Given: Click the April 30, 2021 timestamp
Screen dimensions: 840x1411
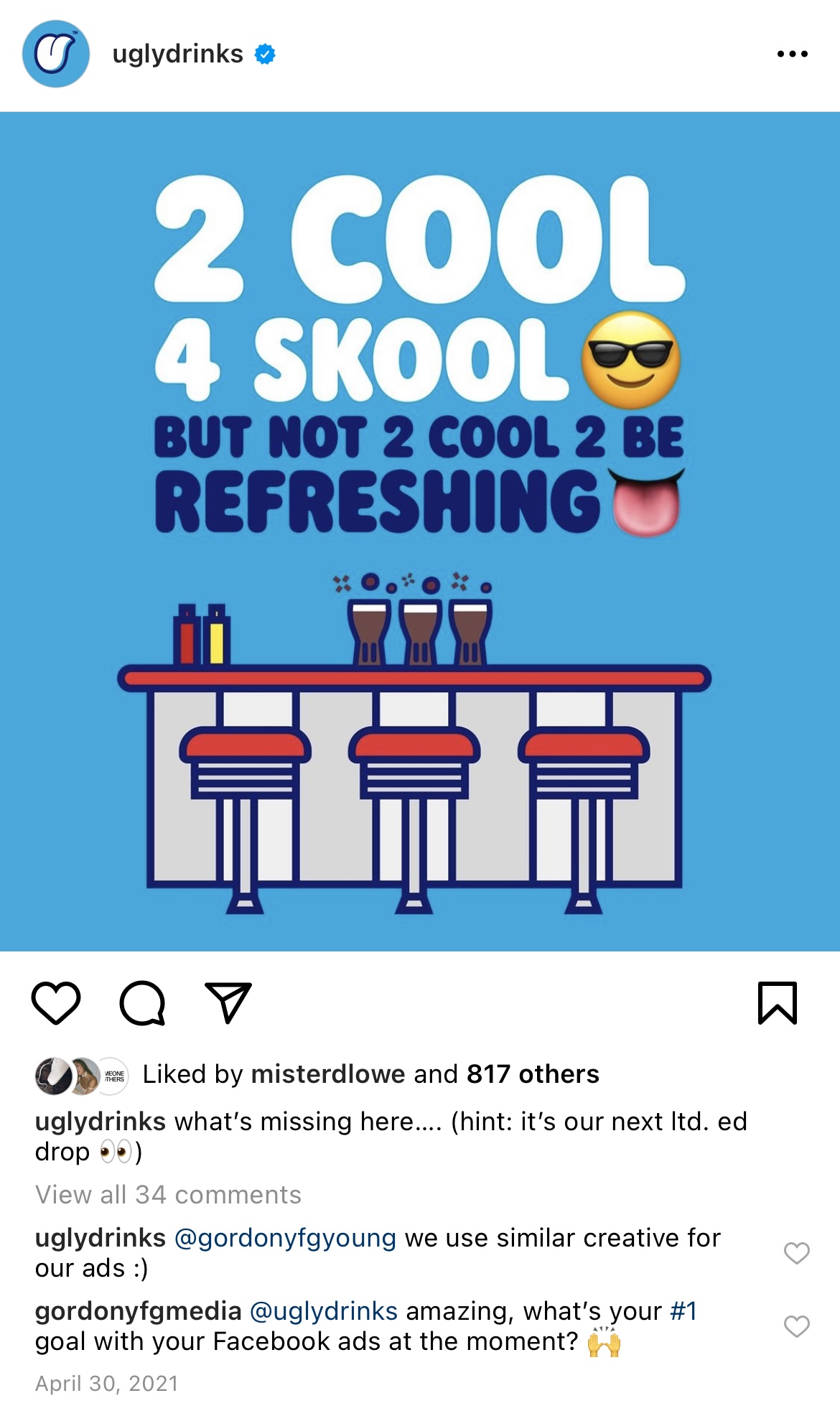Looking at the screenshot, I should tap(106, 1384).
